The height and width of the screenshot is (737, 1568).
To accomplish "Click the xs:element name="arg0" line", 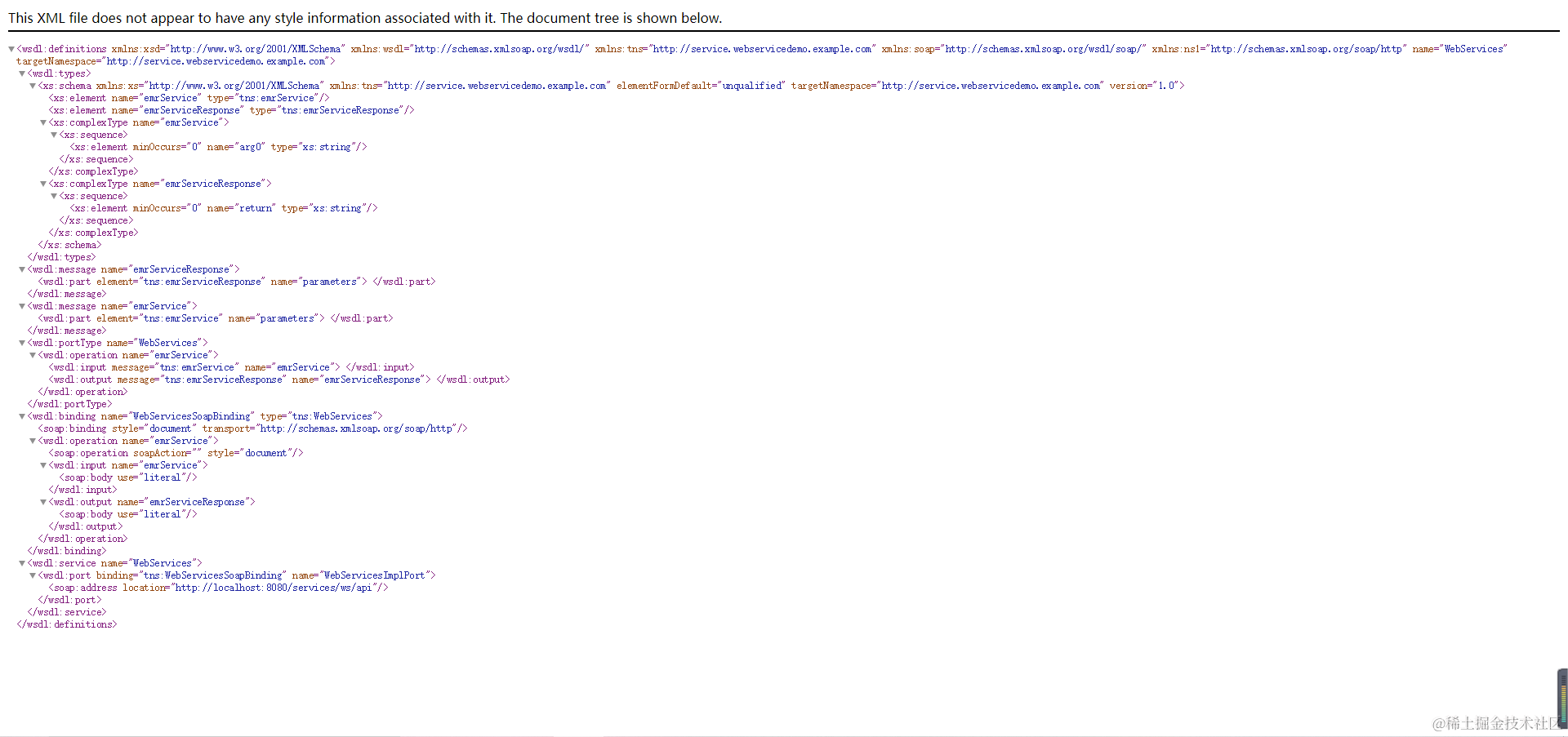I will point(218,147).
